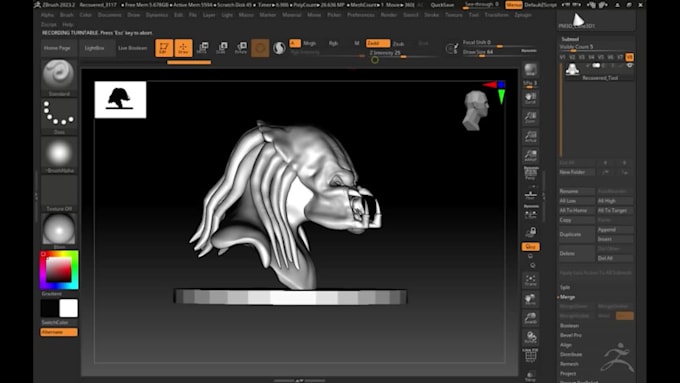Toggle Live Boolean mode
Image resolution: width=680 pixels, height=383 pixels.
(x=133, y=48)
